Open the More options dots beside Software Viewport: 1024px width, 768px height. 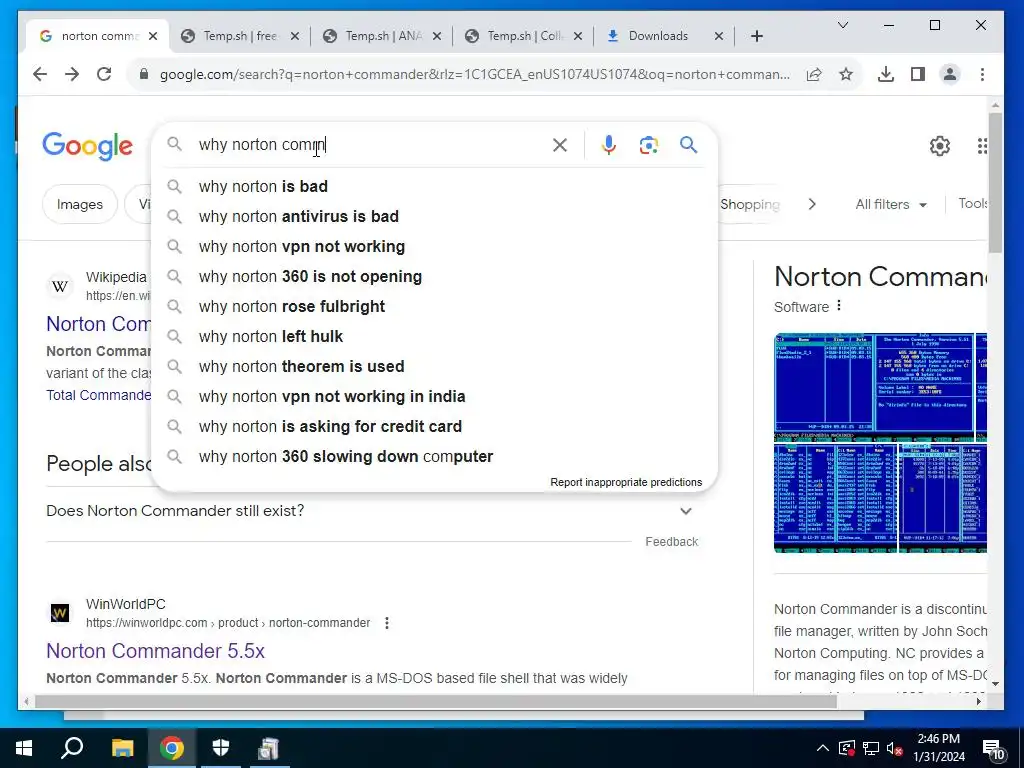click(x=839, y=306)
